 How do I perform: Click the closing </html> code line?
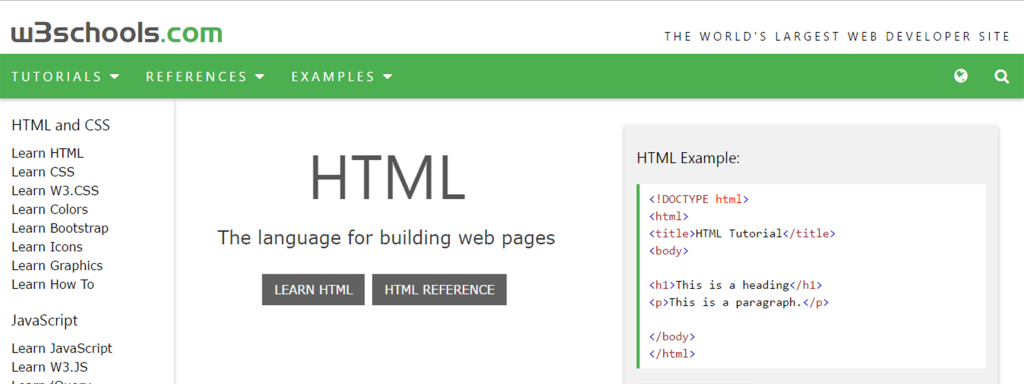[x=672, y=354]
